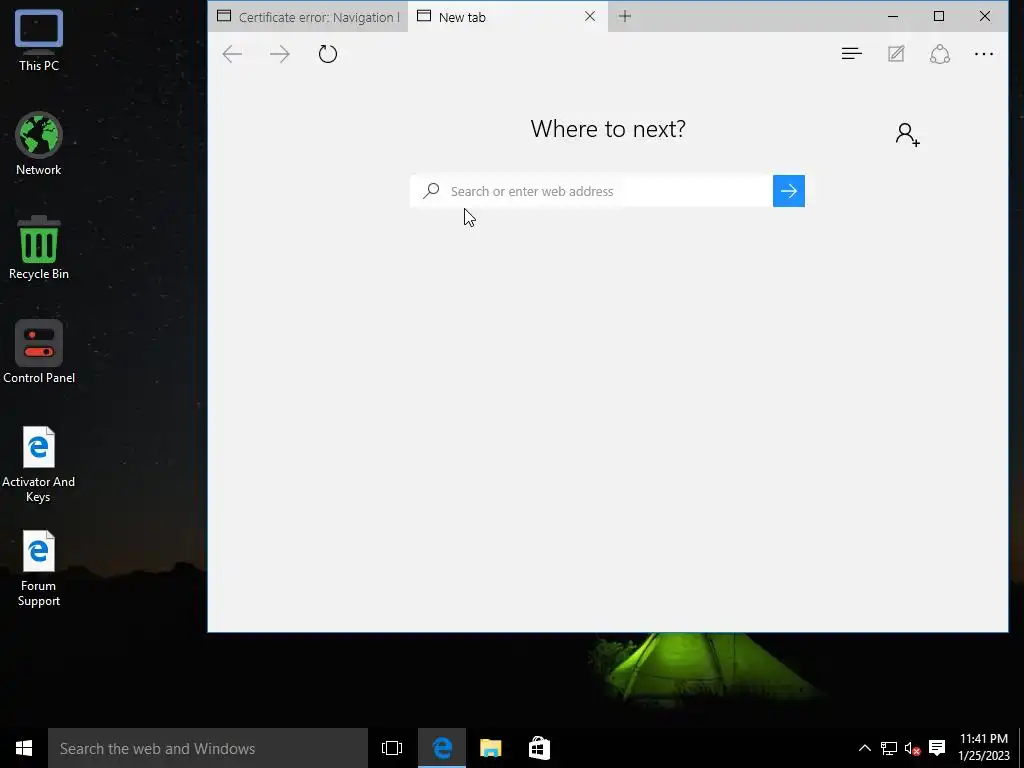Open Windows Store from taskbar
The width and height of the screenshot is (1024, 768).
539,748
